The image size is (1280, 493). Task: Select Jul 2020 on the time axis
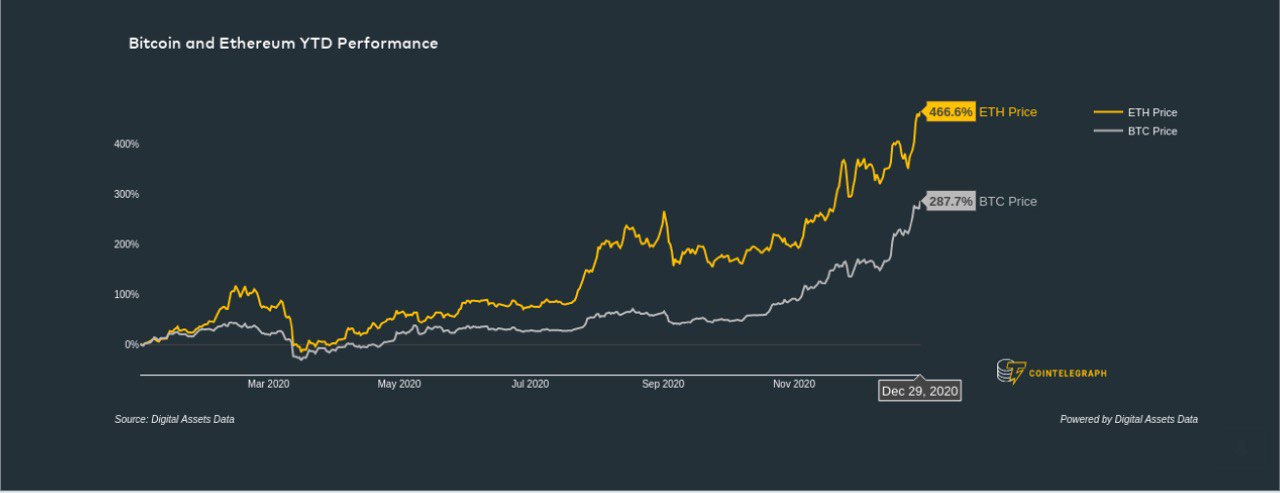click(x=530, y=383)
